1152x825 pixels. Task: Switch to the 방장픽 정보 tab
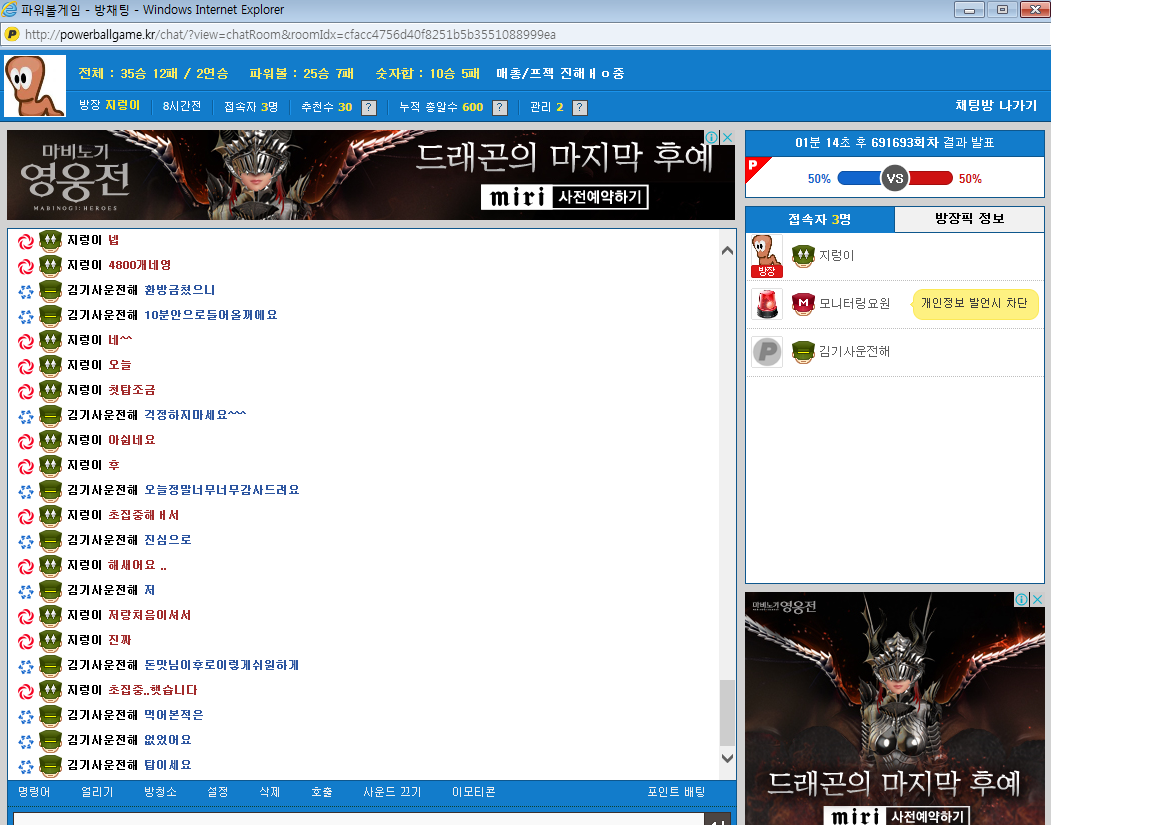(969, 219)
